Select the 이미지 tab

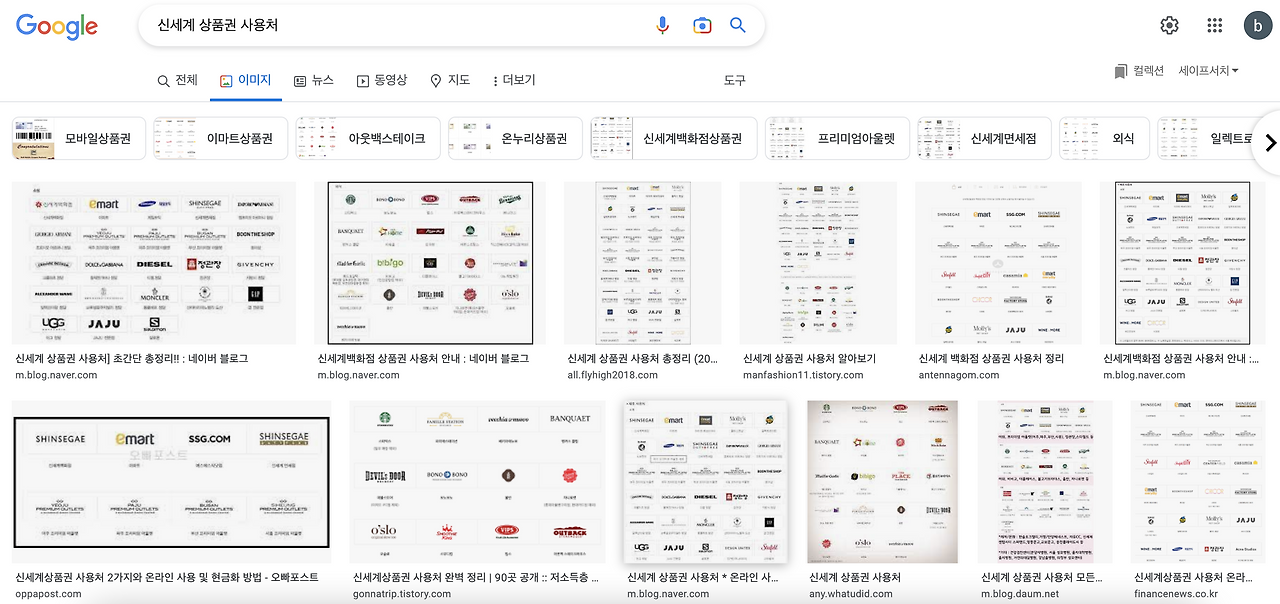pos(245,80)
